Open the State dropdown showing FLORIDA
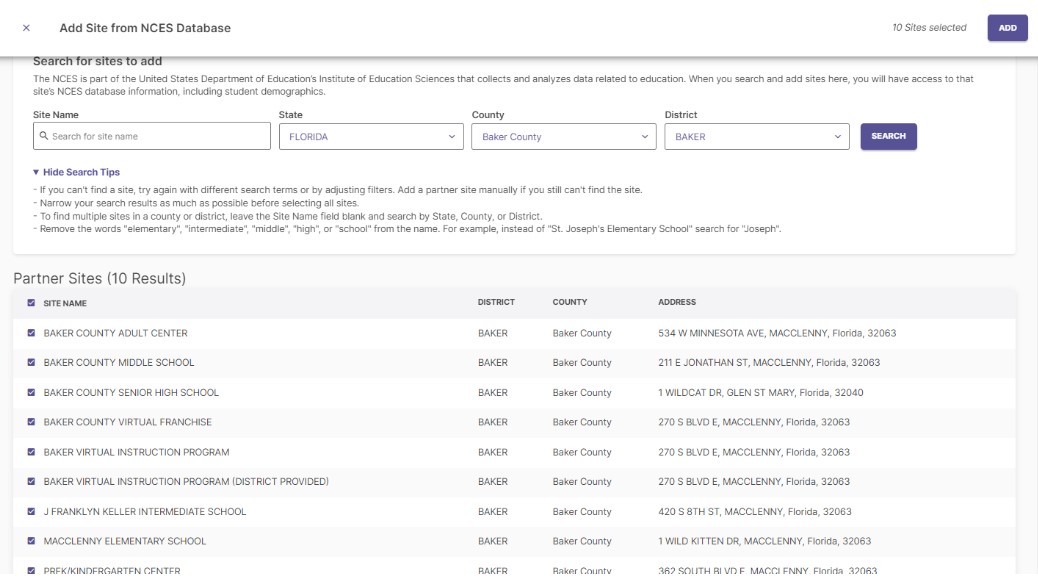The width and height of the screenshot is (1038, 587). coord(371,136)
